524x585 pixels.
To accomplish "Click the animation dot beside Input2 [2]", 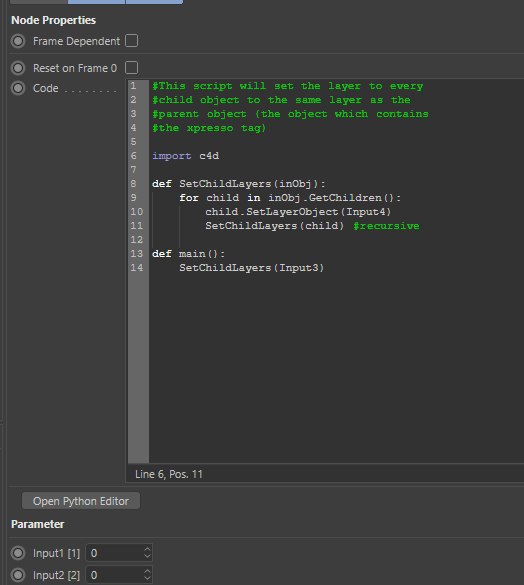I will [18, 575].
